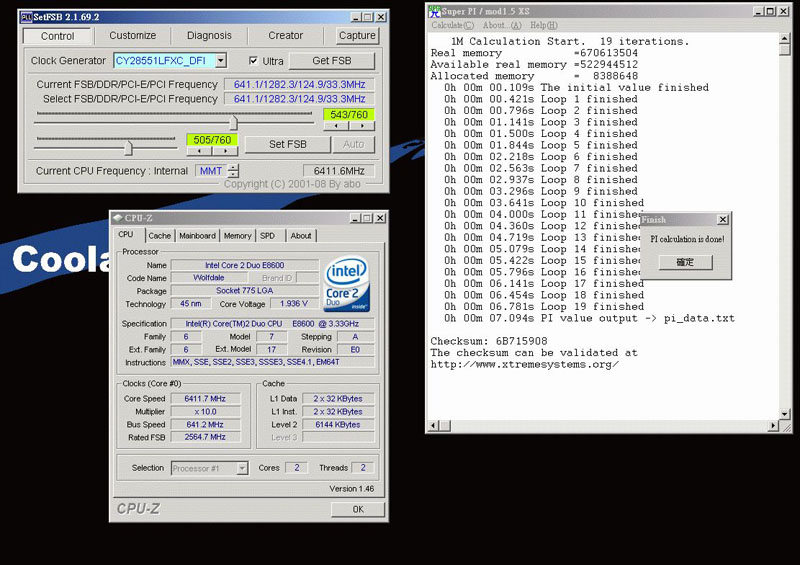Click the Super PI title bar icon
This screenshot has height=565, width=800.
[x=434, y=11]
